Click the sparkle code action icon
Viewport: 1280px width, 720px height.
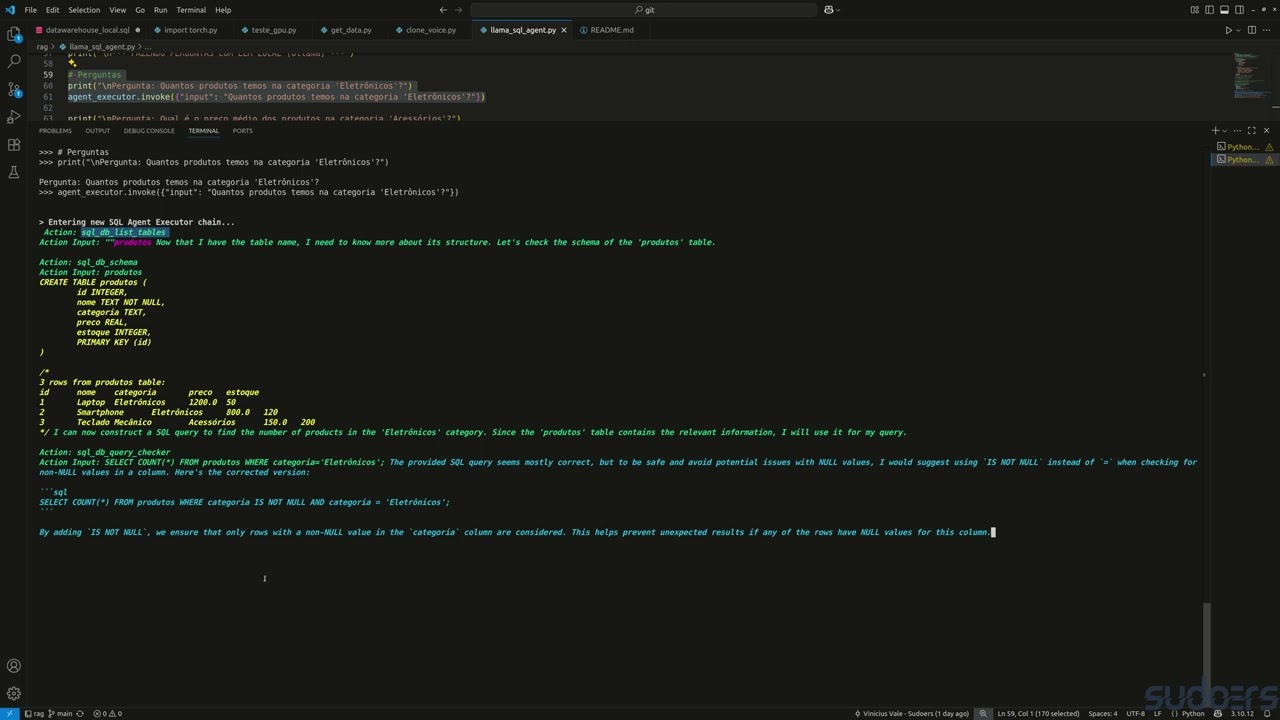tap(72, 63)
